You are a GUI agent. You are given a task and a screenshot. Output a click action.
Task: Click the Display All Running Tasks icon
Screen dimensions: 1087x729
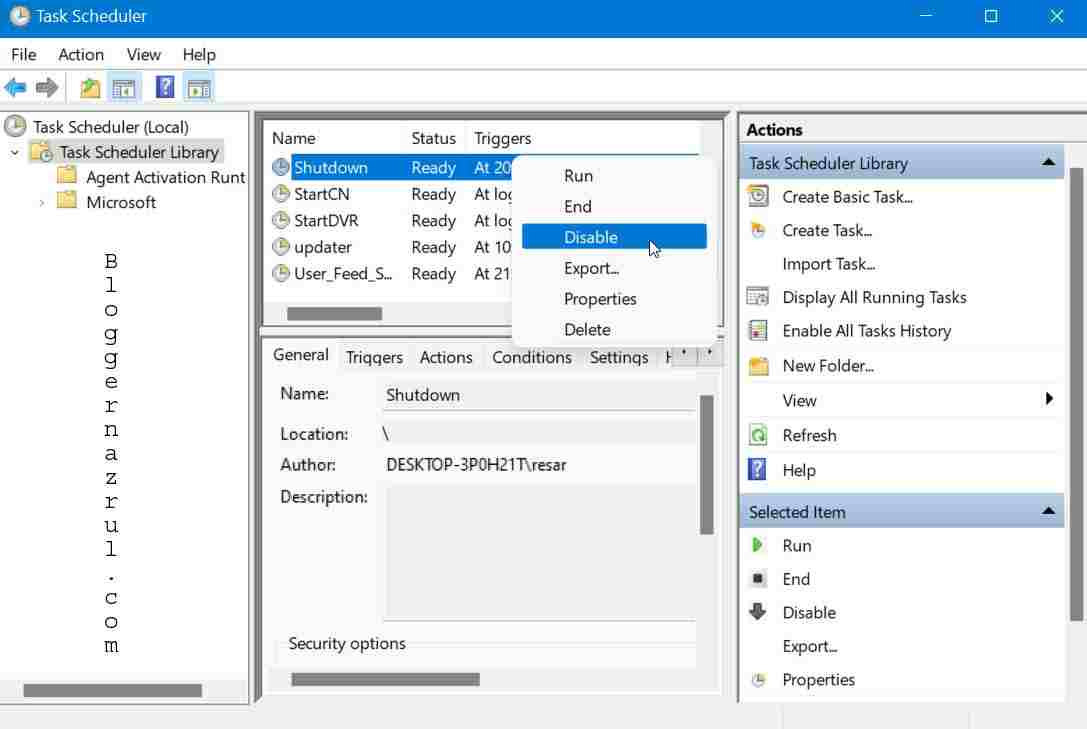tap(758, 297)
